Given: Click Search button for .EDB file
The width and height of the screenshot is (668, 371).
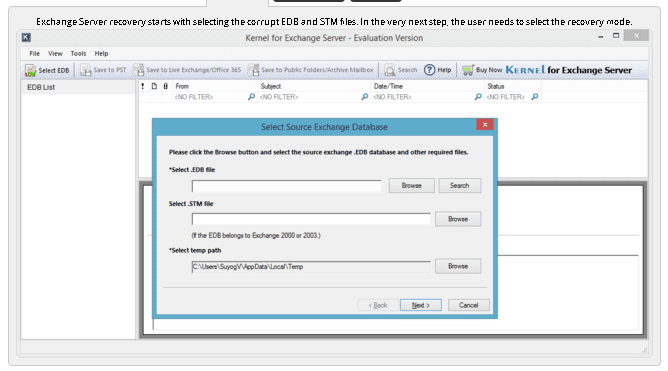Looking at the screenshot, I should point(460,186).
